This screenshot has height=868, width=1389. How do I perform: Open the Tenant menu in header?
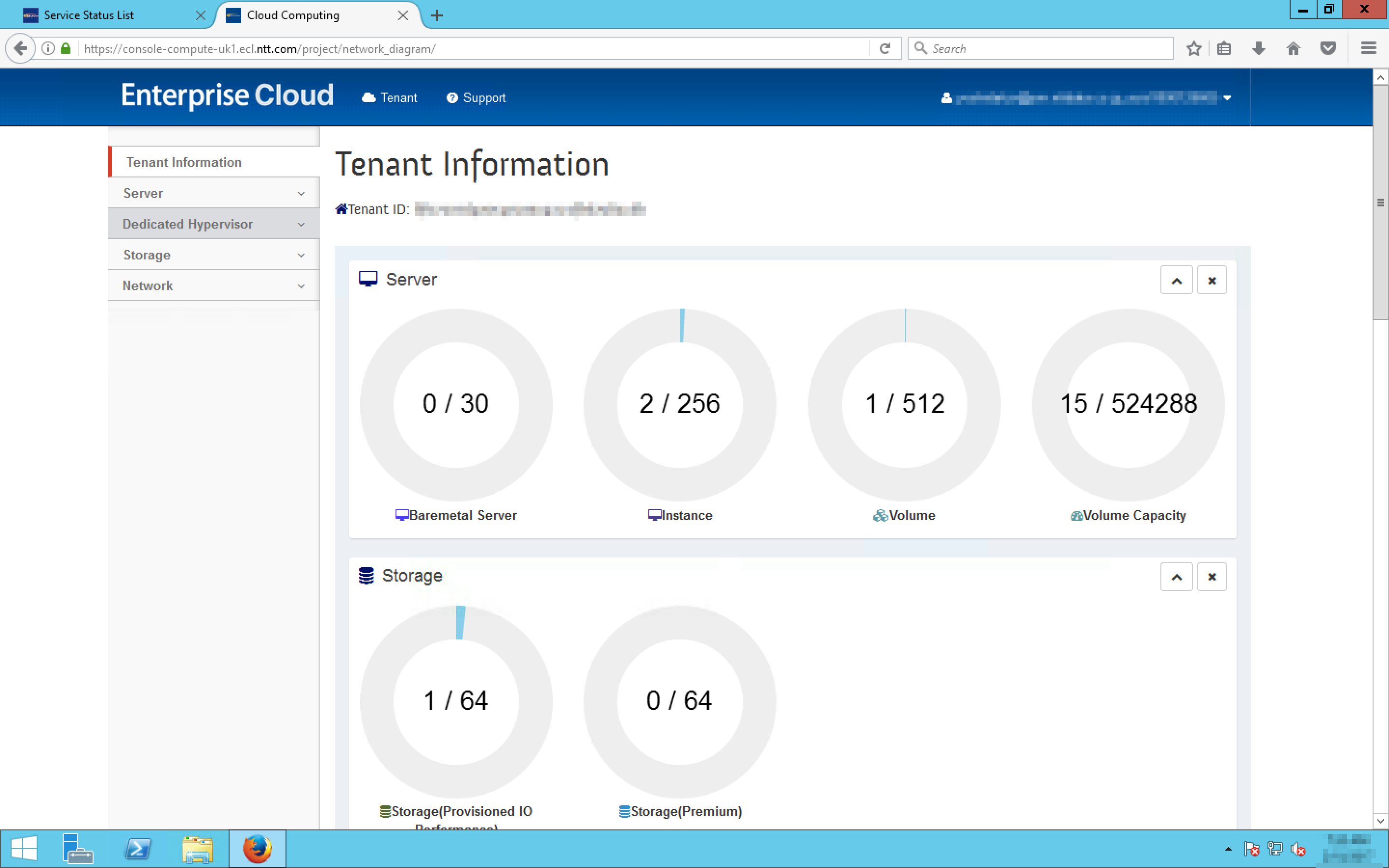tap(390, 98)
